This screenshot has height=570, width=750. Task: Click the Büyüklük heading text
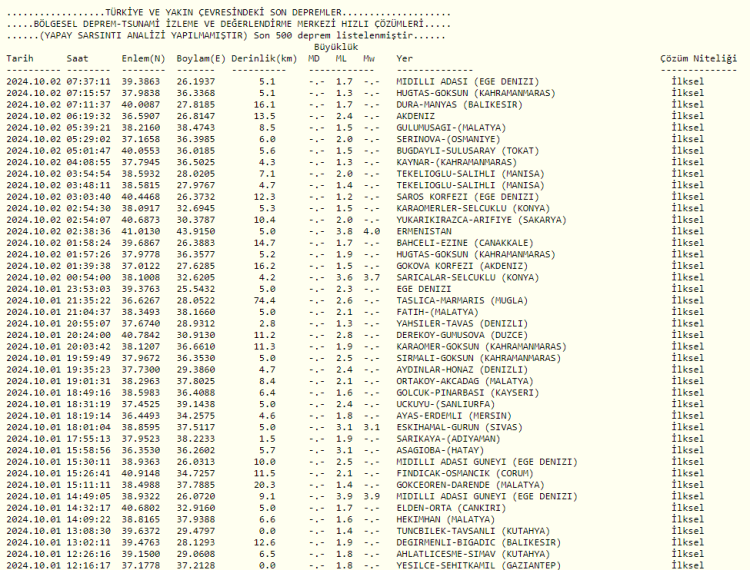click(334, 48)
